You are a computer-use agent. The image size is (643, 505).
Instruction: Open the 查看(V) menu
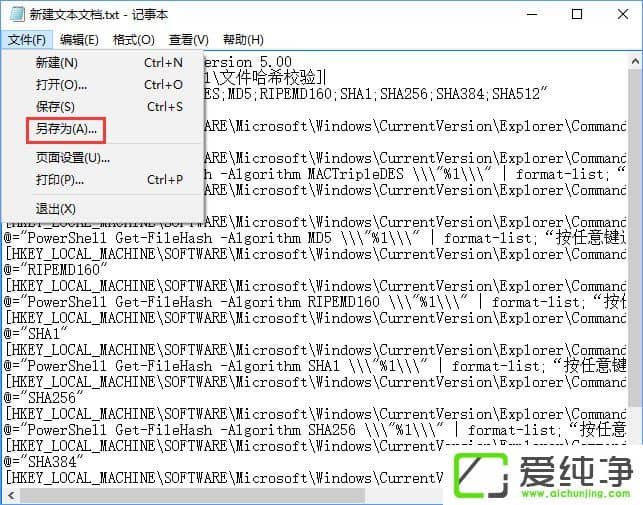pyautogui.click(x=189, y=40)
